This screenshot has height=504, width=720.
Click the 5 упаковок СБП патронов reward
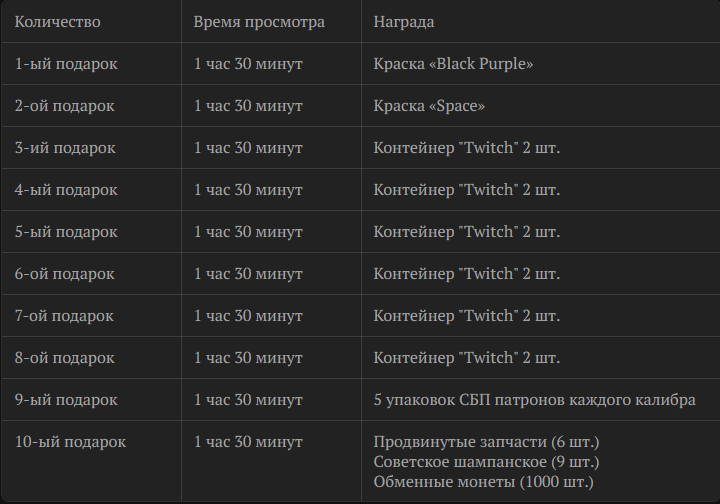pos(534,400)
